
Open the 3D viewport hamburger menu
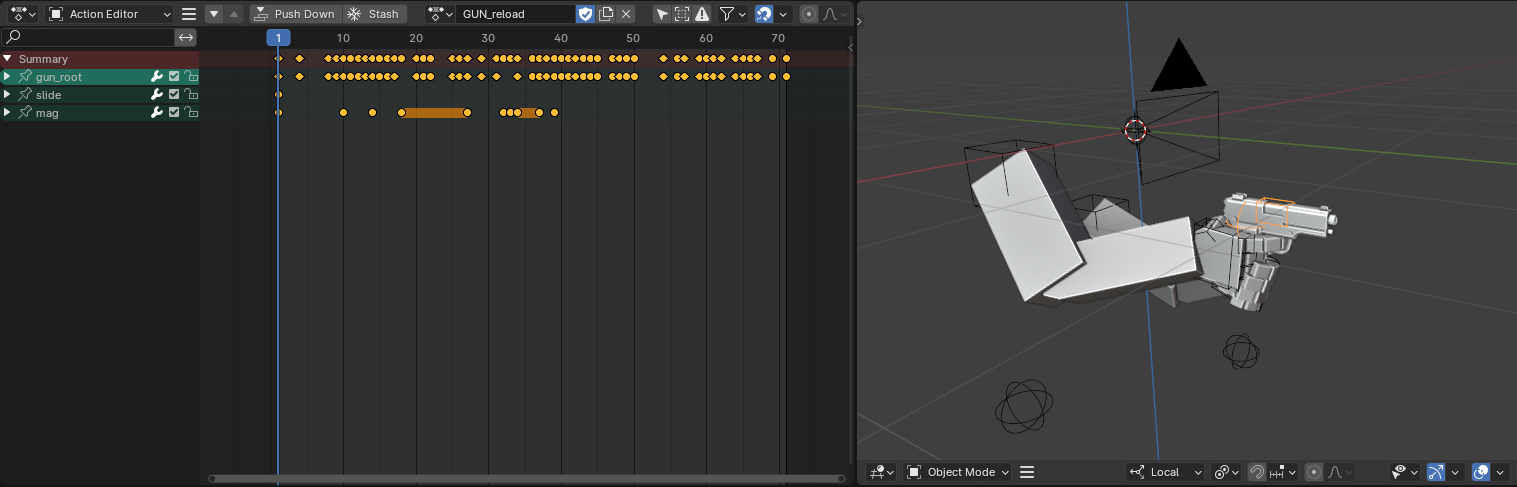(x=1026, y=472)
